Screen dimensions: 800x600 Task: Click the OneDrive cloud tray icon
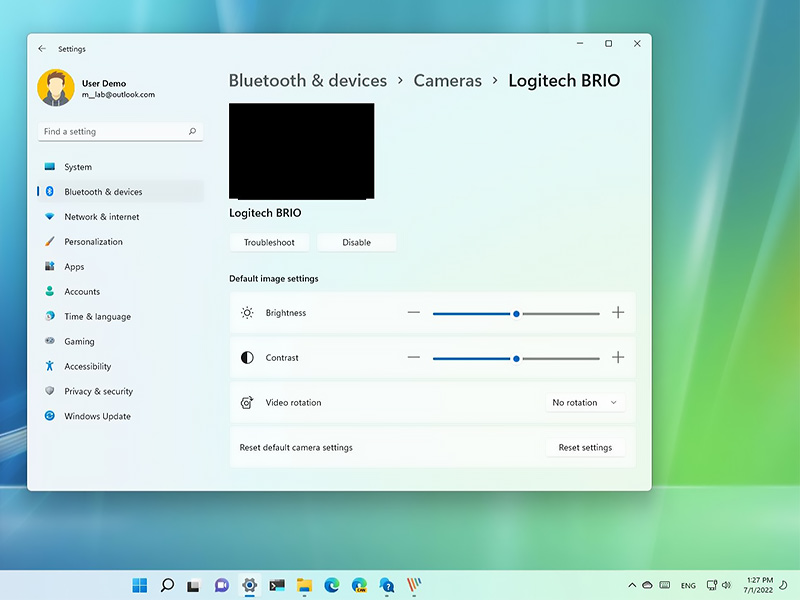647,585
